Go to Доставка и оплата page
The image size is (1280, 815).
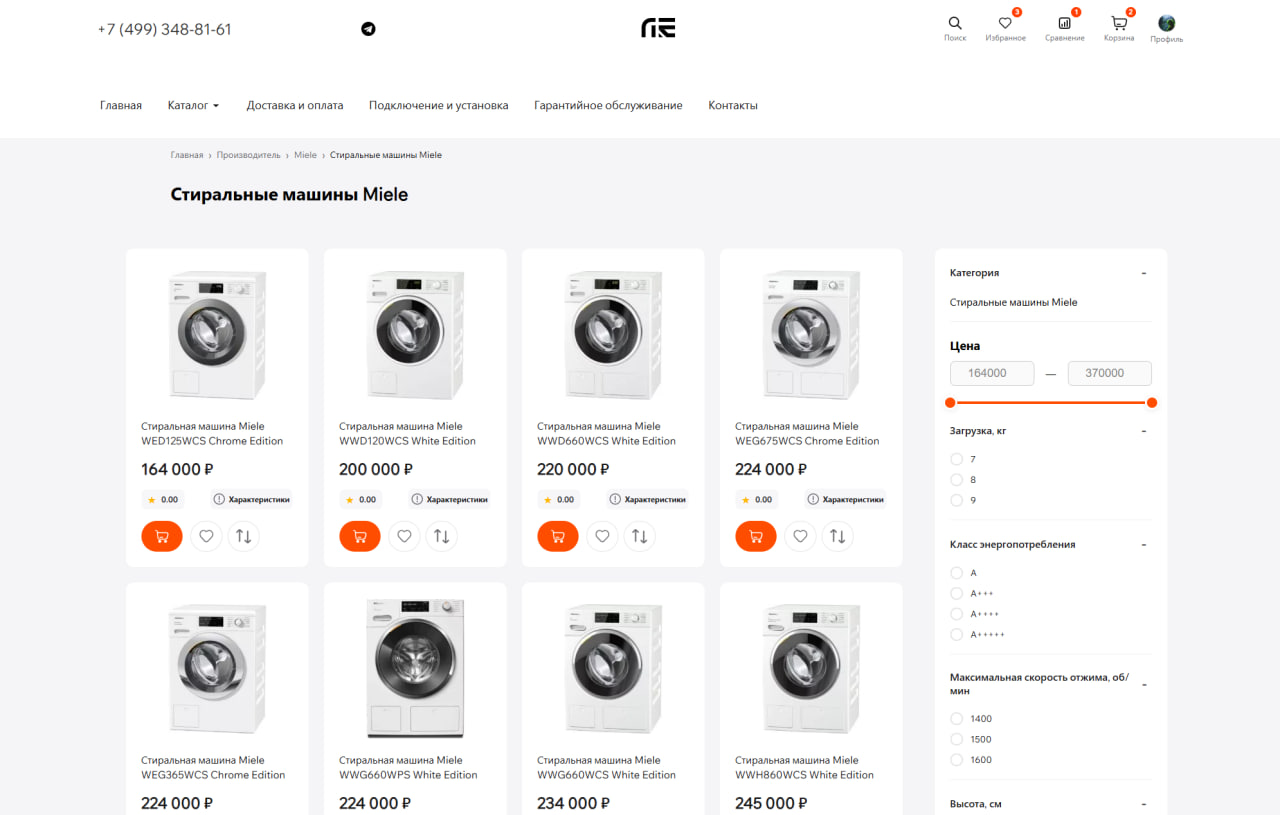295,105
